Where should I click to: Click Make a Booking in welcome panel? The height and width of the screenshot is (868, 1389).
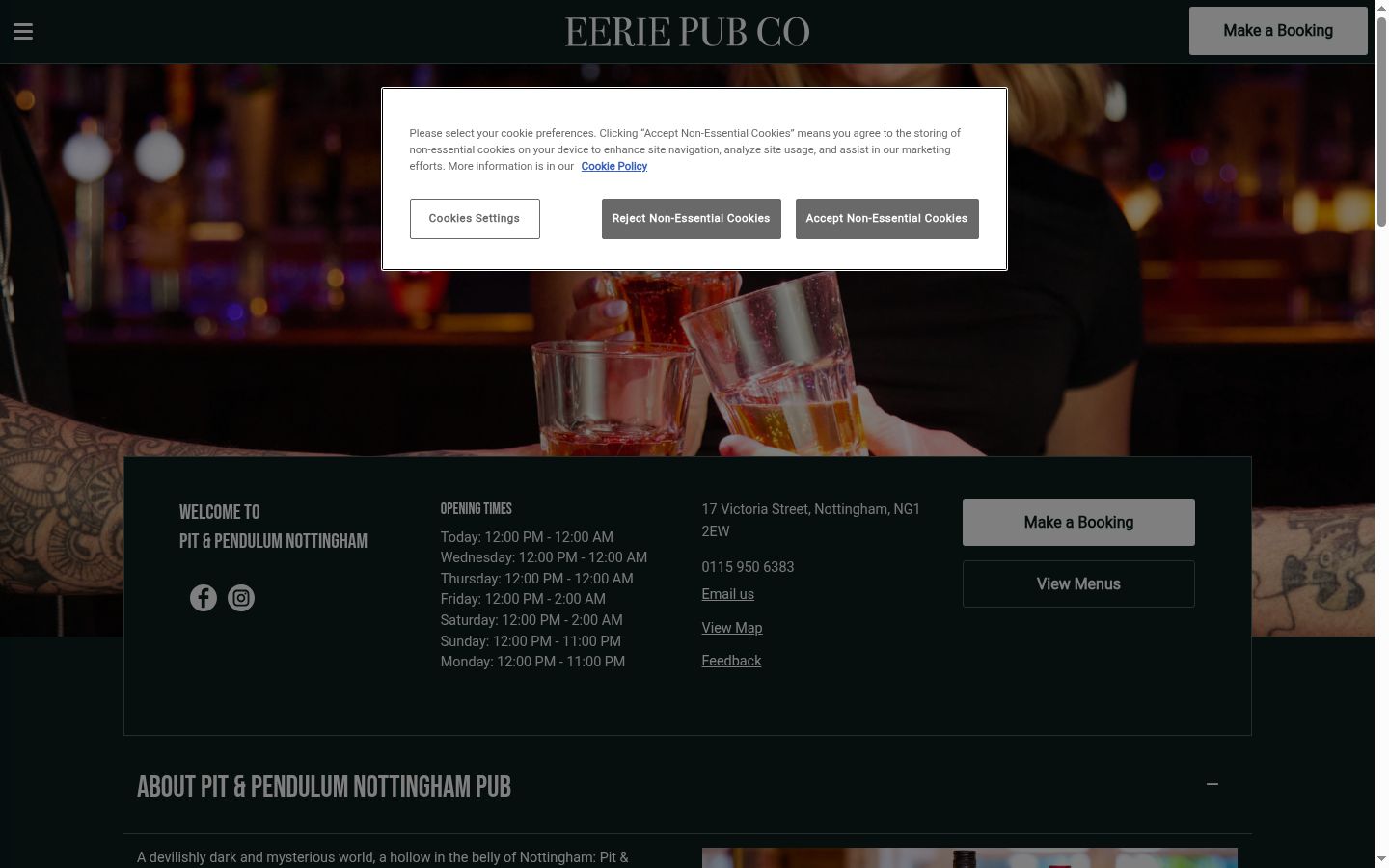[1078, 522]
